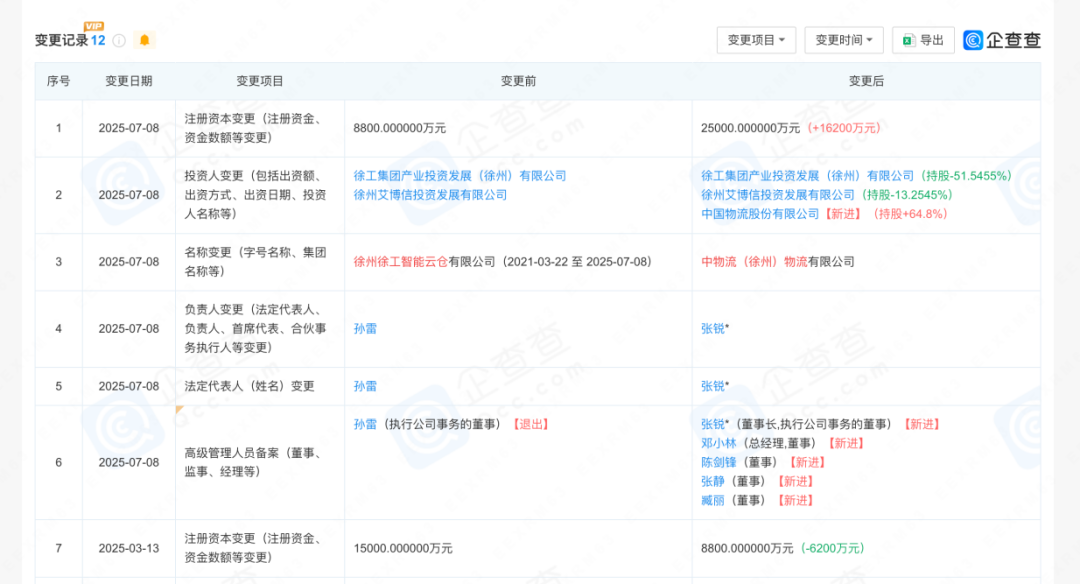Screen dimensions: 1080x584
Task: Click 孙雷 marked 退出 in 高级管理人员备案 row
Action: (365, 424)
